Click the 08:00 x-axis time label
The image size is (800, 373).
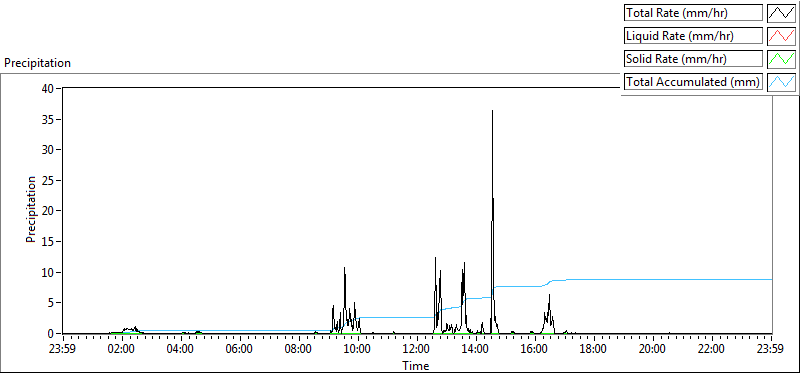[299, 350]
